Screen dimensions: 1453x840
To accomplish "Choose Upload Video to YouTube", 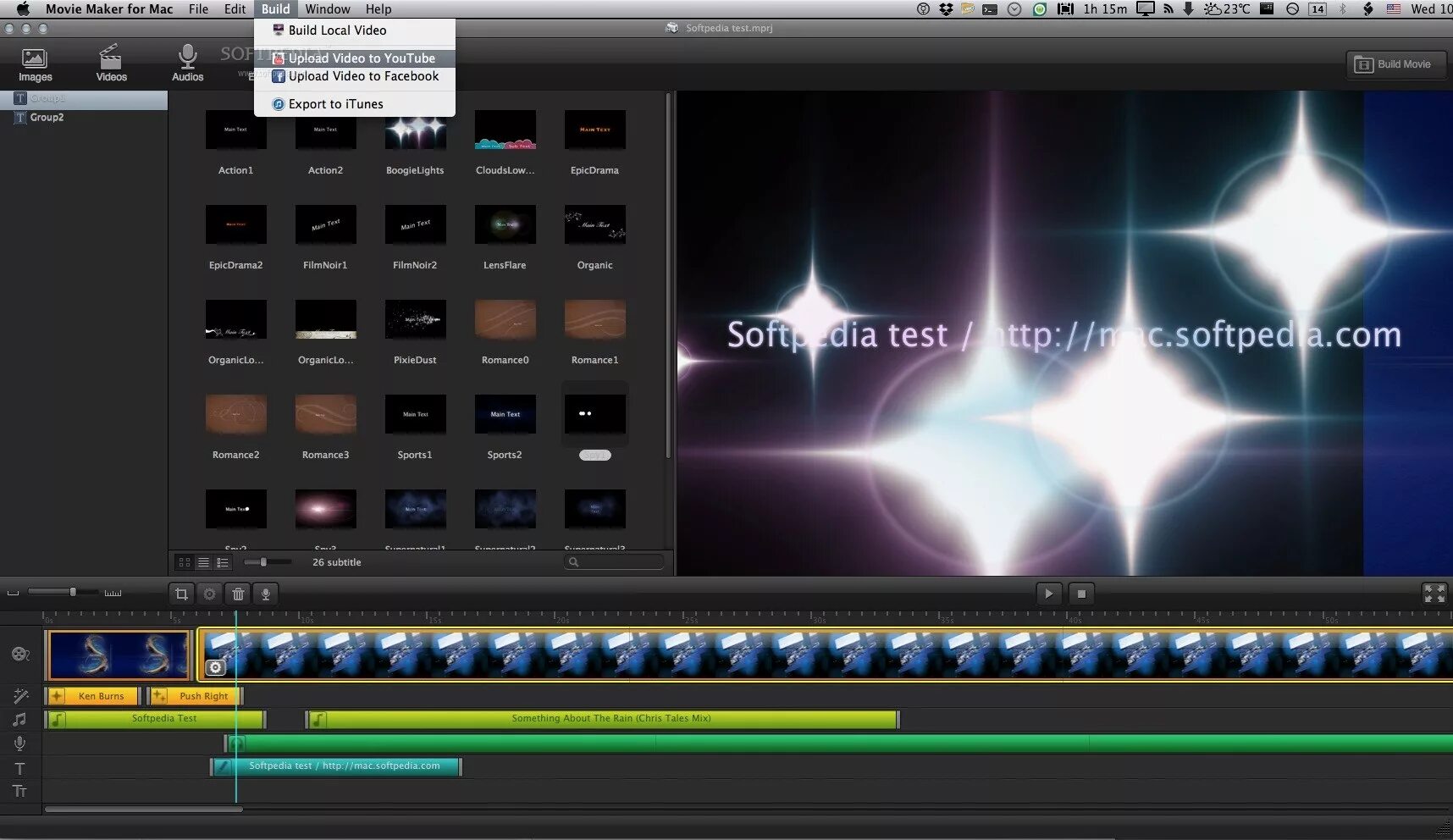I will pyautogui.click(x=355, y=58).
